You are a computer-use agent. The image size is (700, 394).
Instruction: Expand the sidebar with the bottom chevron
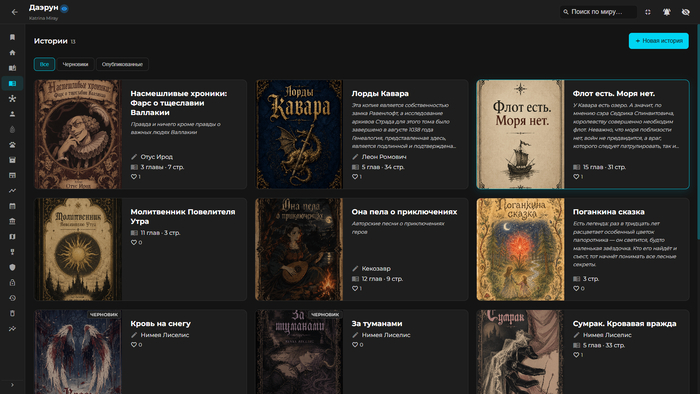(x=12, y=385)
